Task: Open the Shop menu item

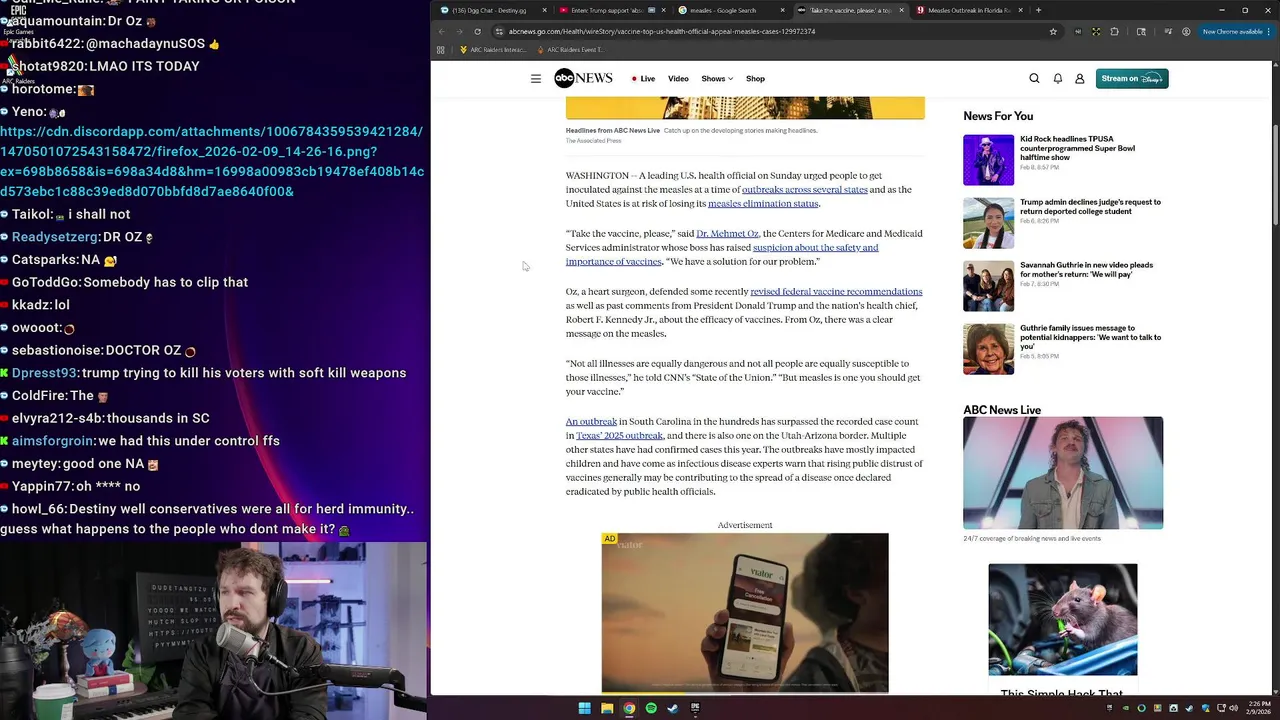Action: 755,79
